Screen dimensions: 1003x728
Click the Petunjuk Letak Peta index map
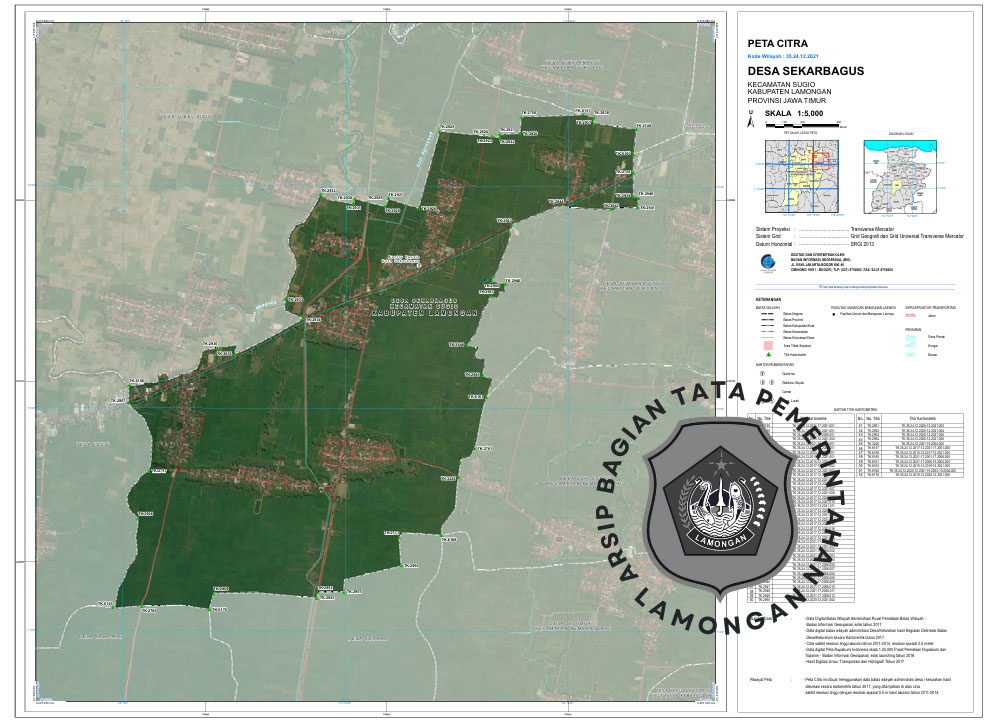(799, 177)
